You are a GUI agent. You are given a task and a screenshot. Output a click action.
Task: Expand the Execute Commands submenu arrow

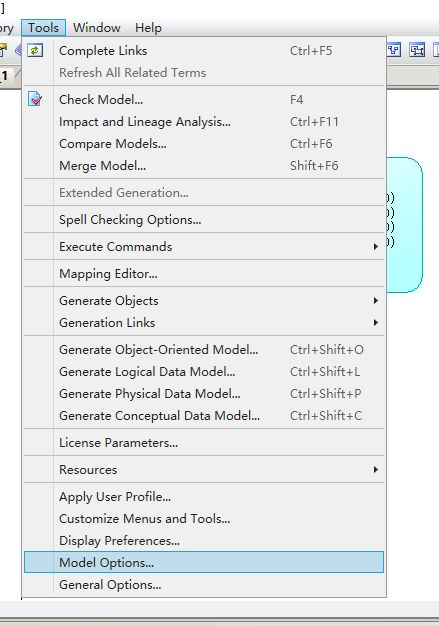pos(376,247)
